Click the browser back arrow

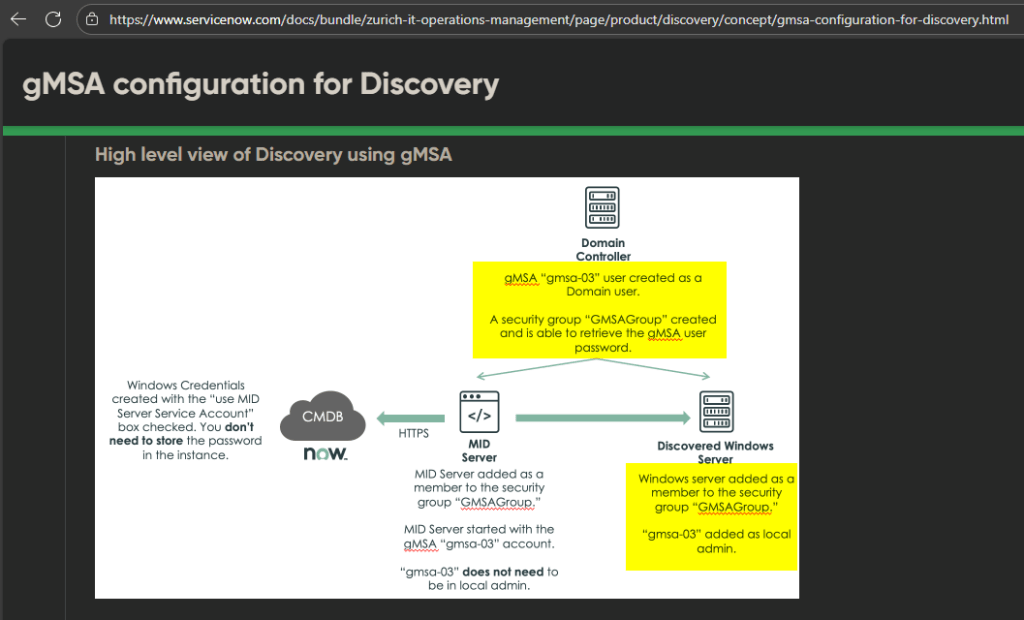[x=18, y=19]
